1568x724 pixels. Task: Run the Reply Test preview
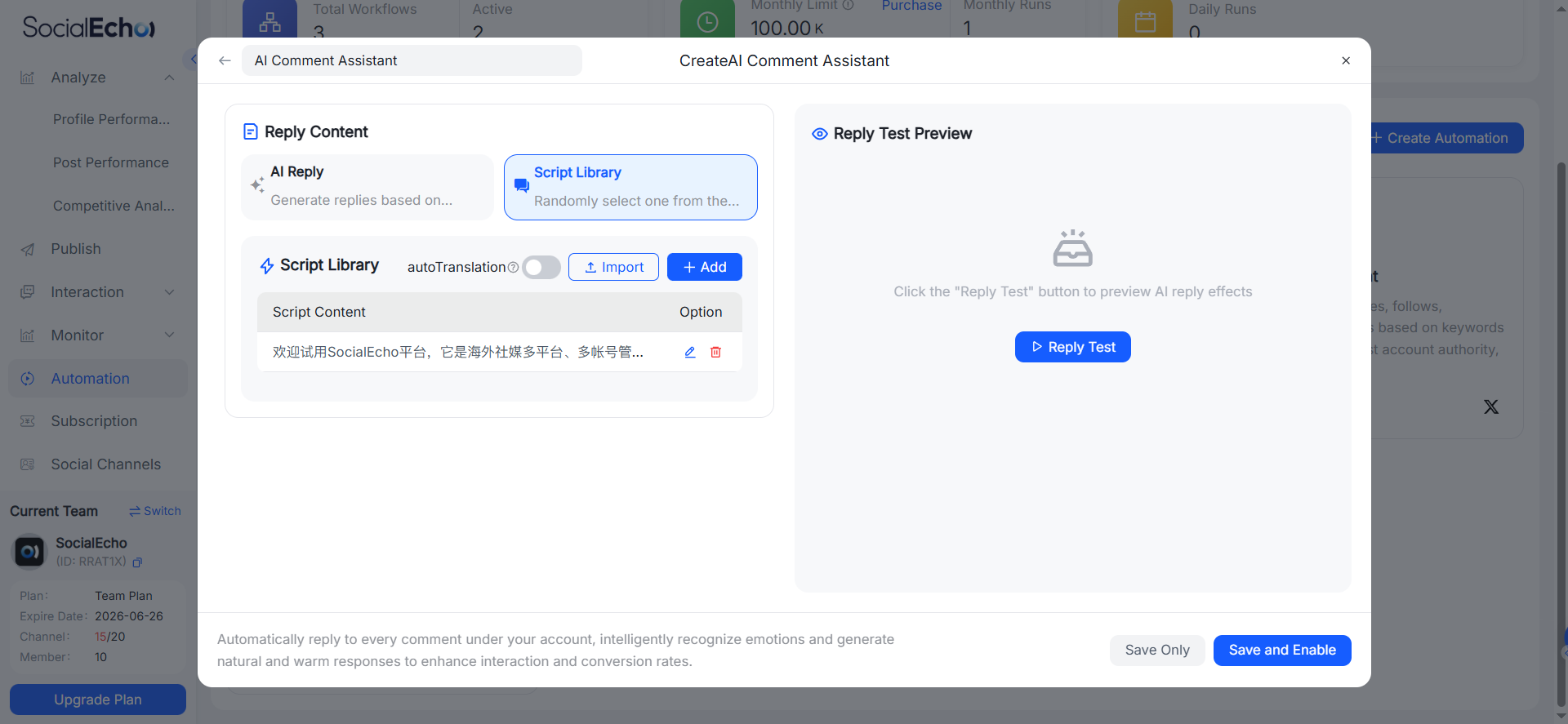pos(1073,347)
